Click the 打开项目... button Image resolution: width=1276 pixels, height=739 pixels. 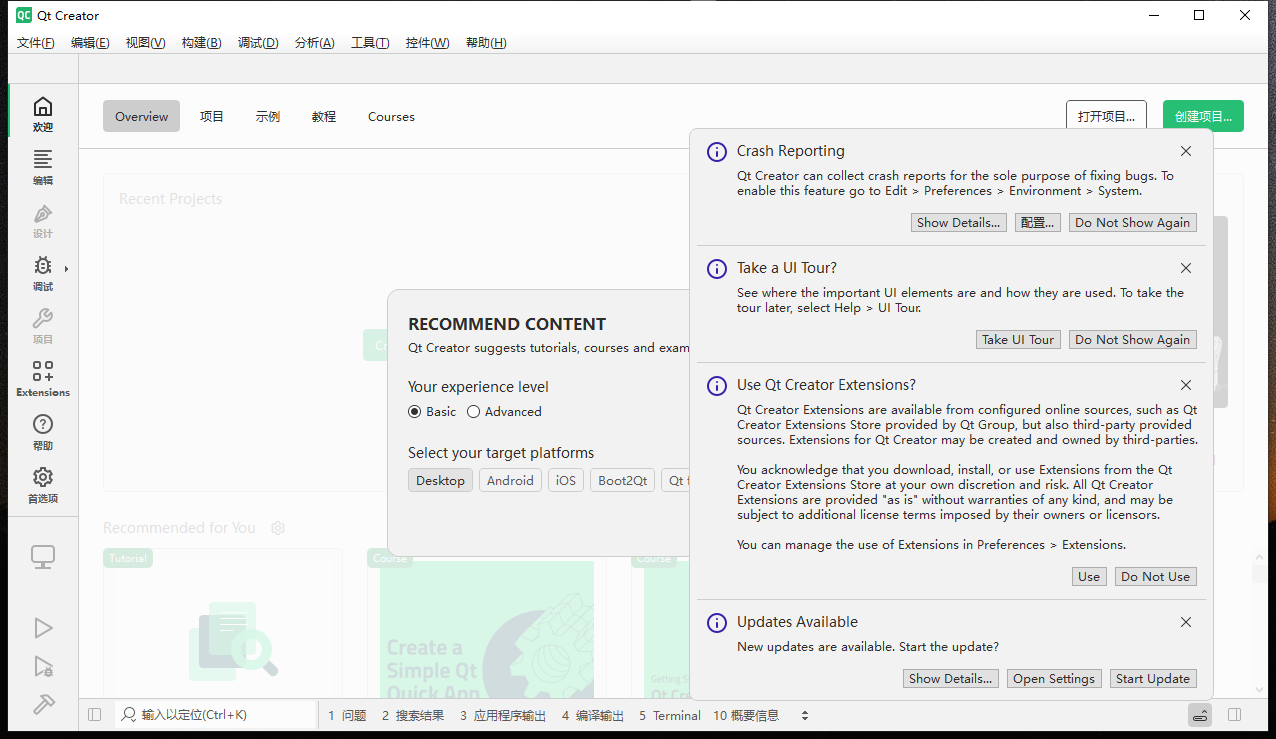tap(1106, 116)
